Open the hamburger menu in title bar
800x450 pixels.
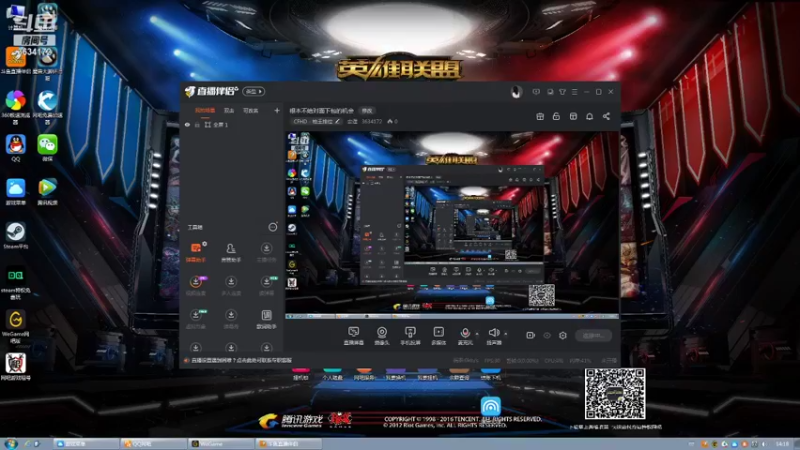coord(574,92)
